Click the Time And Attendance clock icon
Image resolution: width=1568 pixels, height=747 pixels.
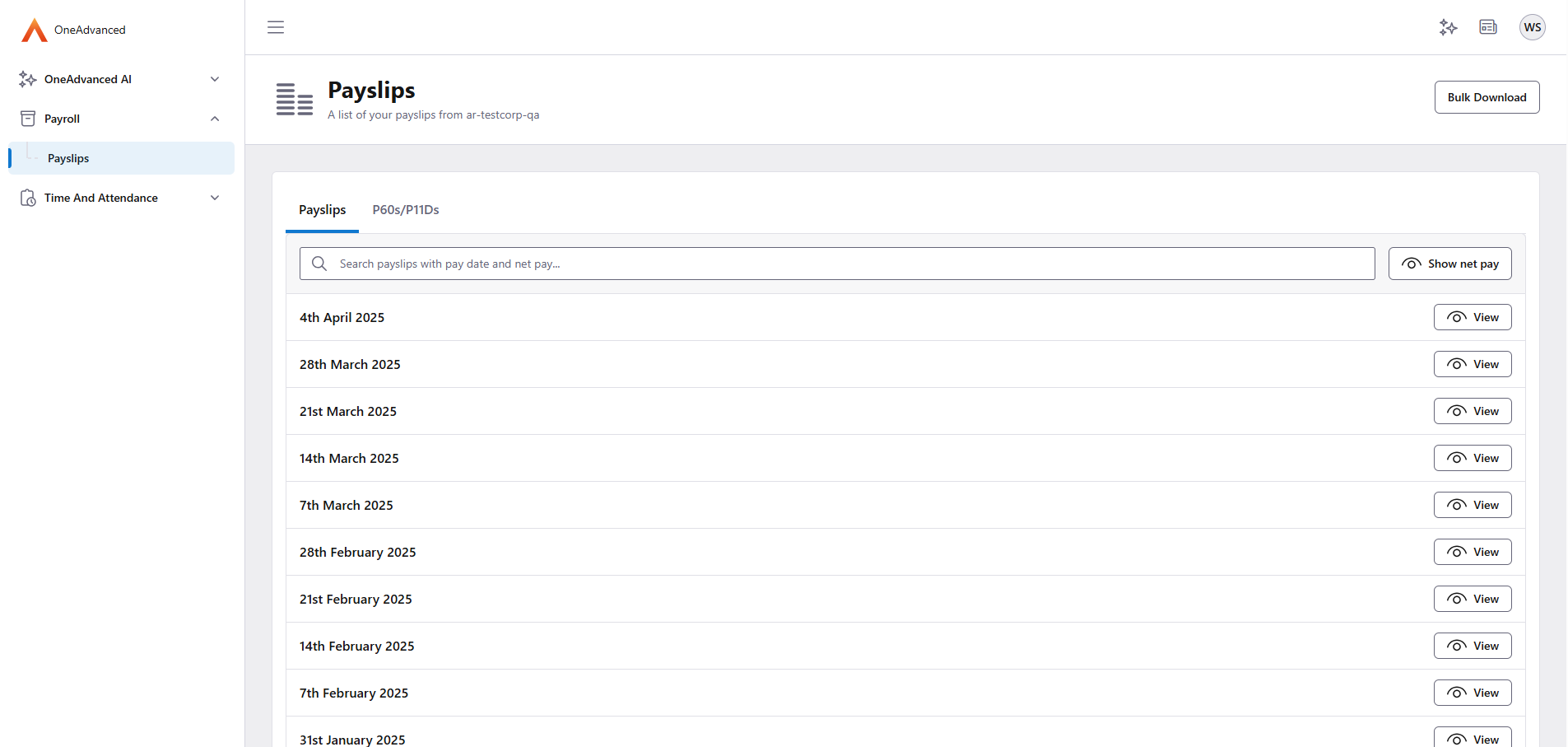tap(28, 198)
